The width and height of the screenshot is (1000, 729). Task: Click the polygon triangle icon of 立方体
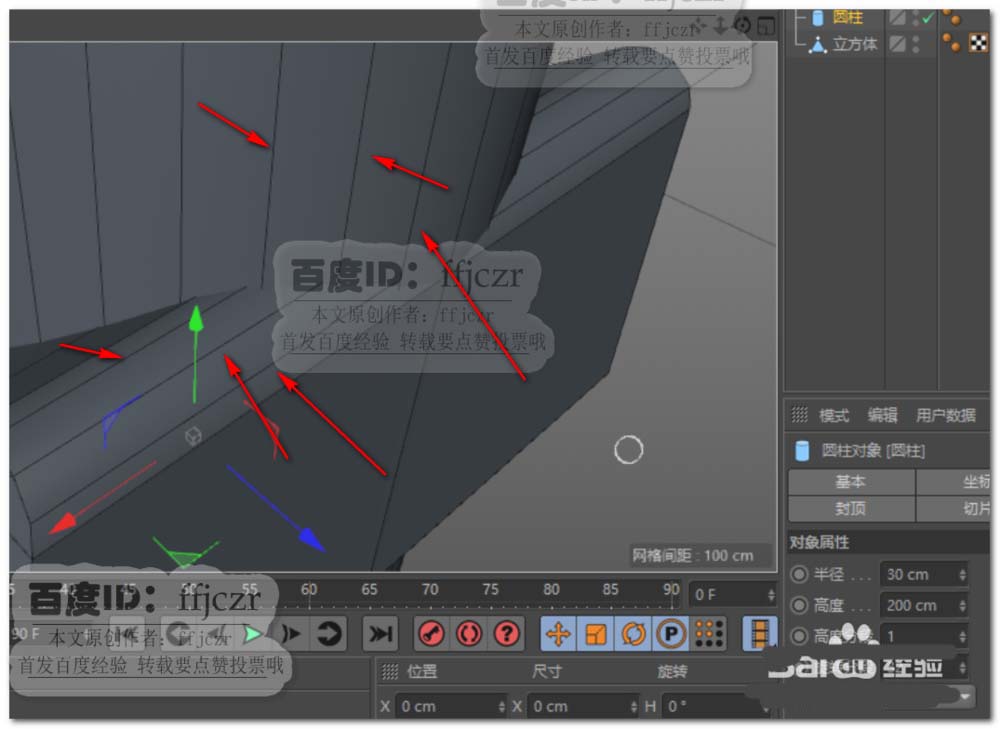point(818,45)
